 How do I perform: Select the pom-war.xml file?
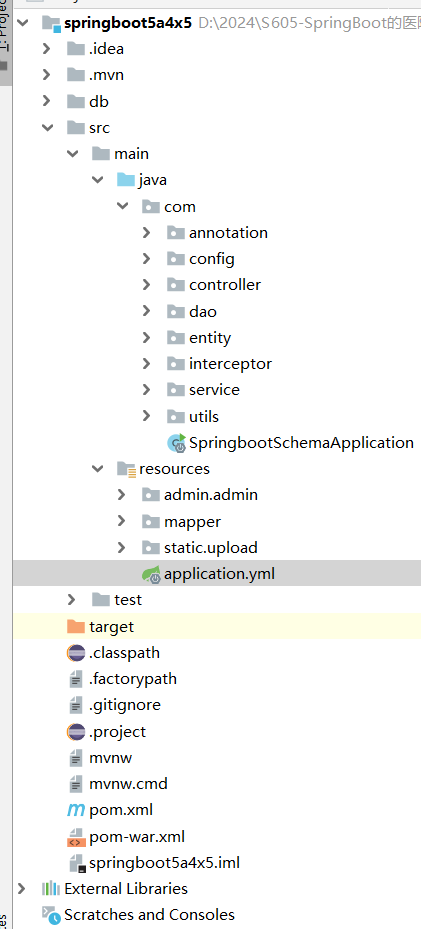click(x=137, y=837)
